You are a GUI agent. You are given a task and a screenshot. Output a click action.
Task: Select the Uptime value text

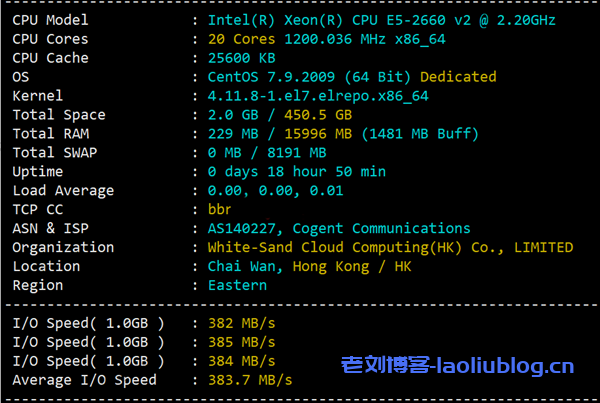pyautogui.click(x=296, y=172)
